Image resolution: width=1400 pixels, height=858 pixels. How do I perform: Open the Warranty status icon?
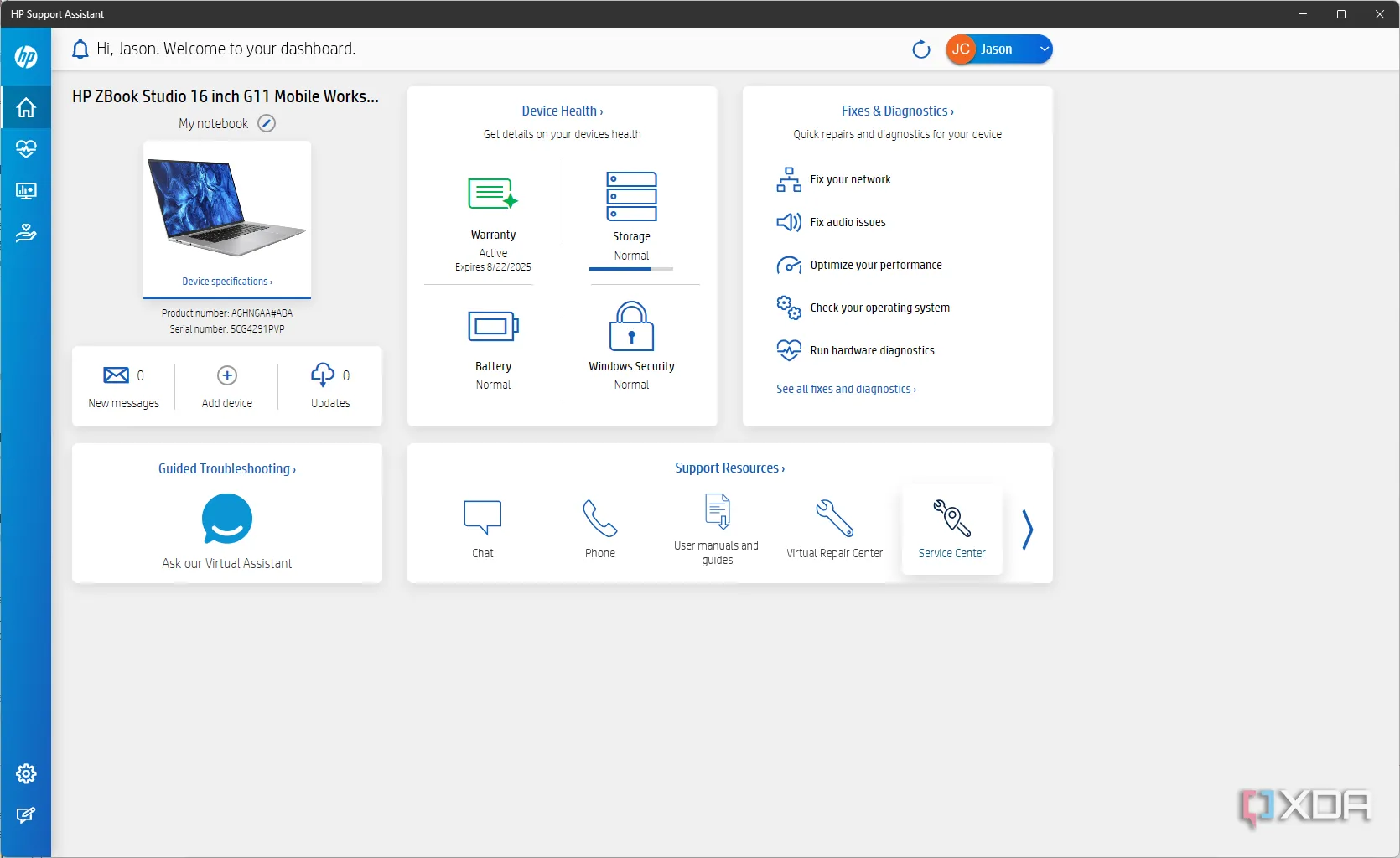[x=493, y=194]
